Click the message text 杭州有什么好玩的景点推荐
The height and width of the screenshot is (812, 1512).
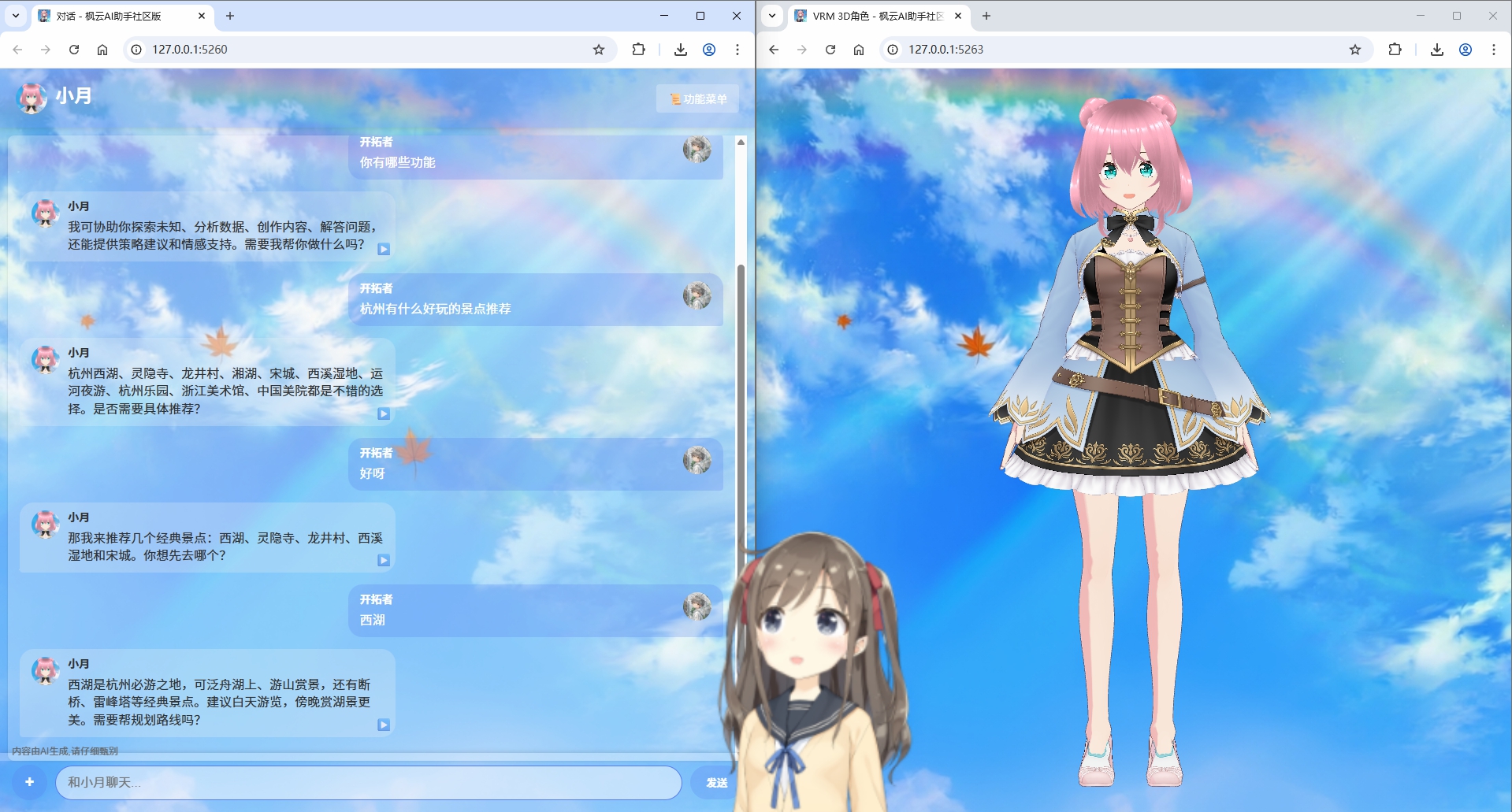coord(436,309)
